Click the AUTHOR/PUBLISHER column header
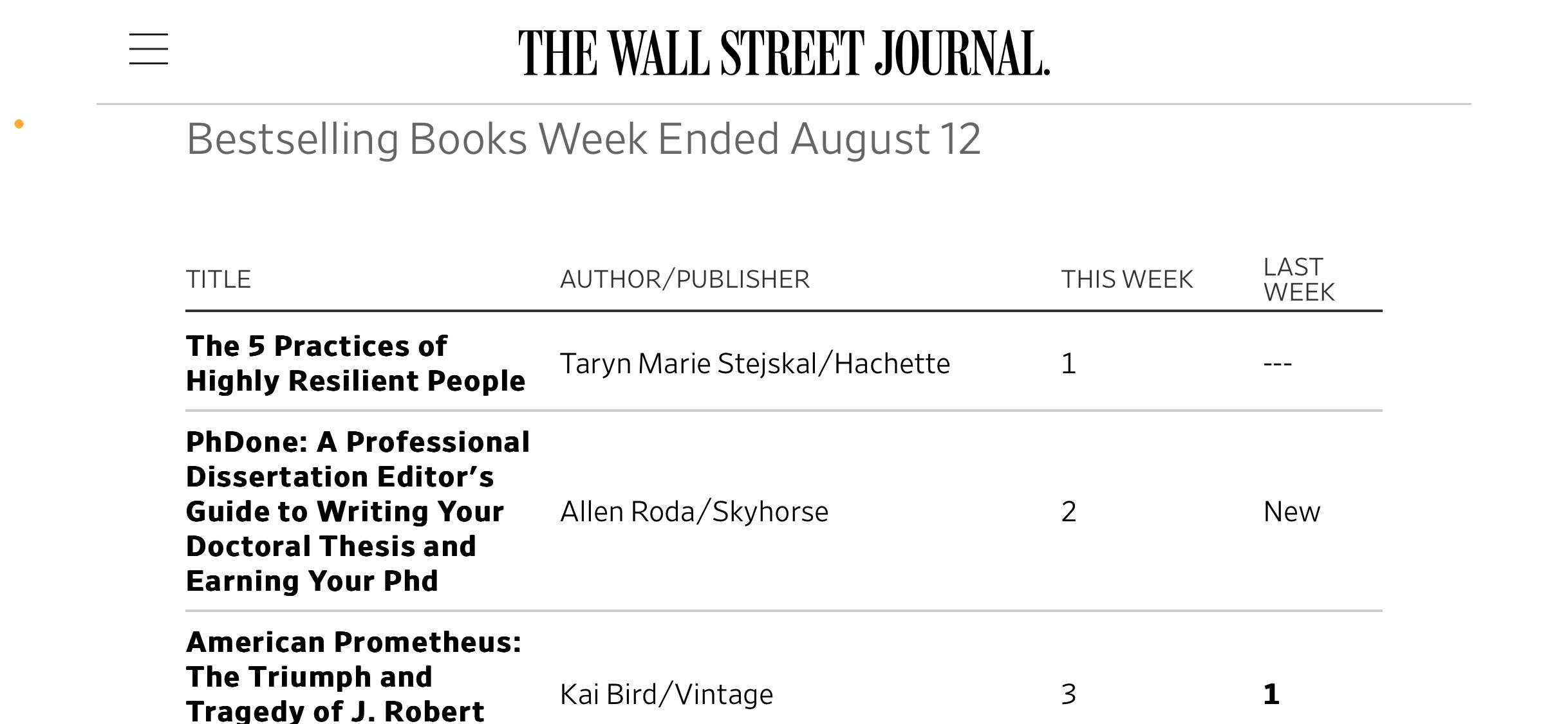 [x=685, y=279]
